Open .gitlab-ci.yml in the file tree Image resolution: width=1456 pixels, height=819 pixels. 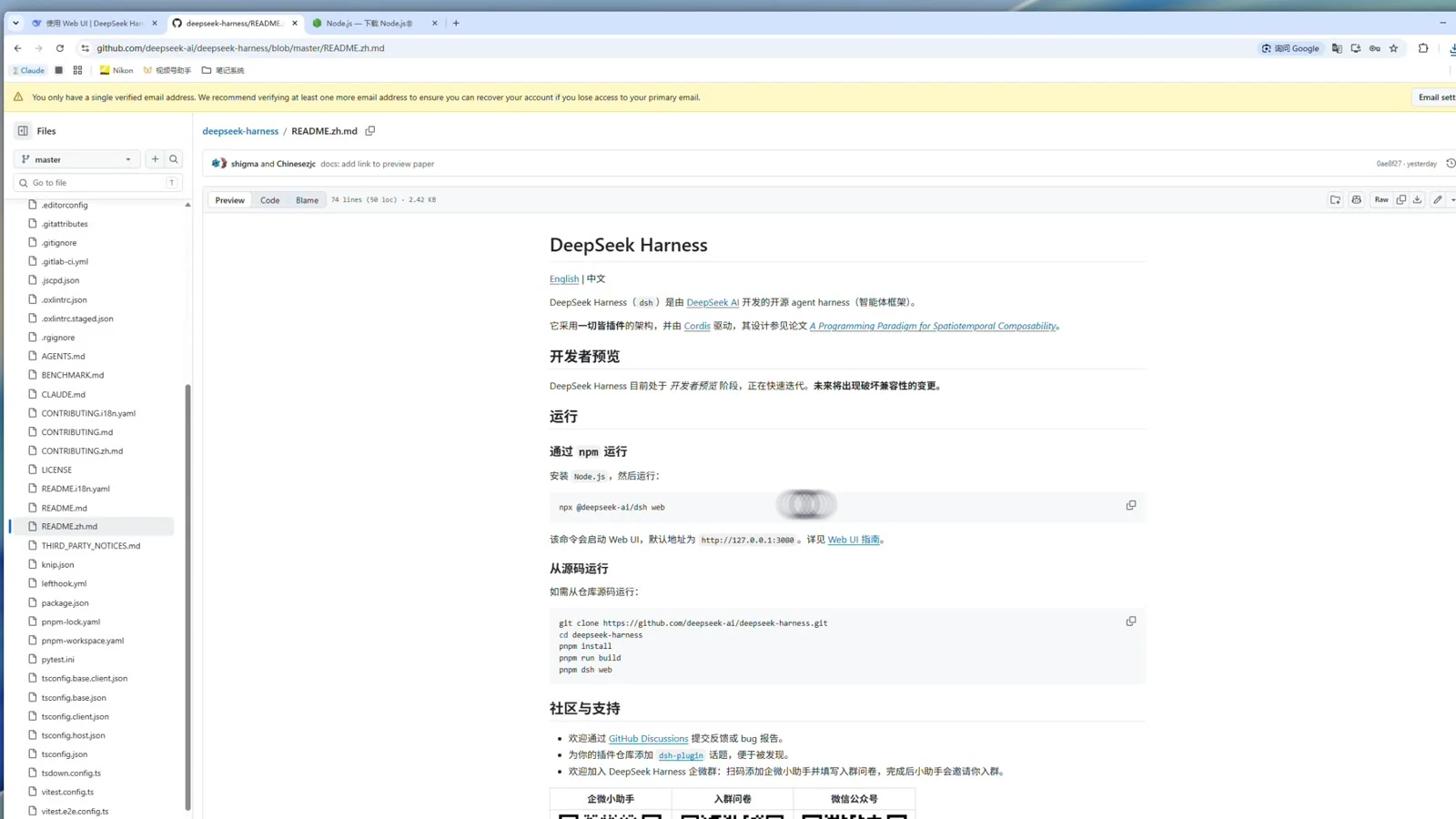click(x=65, y=262)
